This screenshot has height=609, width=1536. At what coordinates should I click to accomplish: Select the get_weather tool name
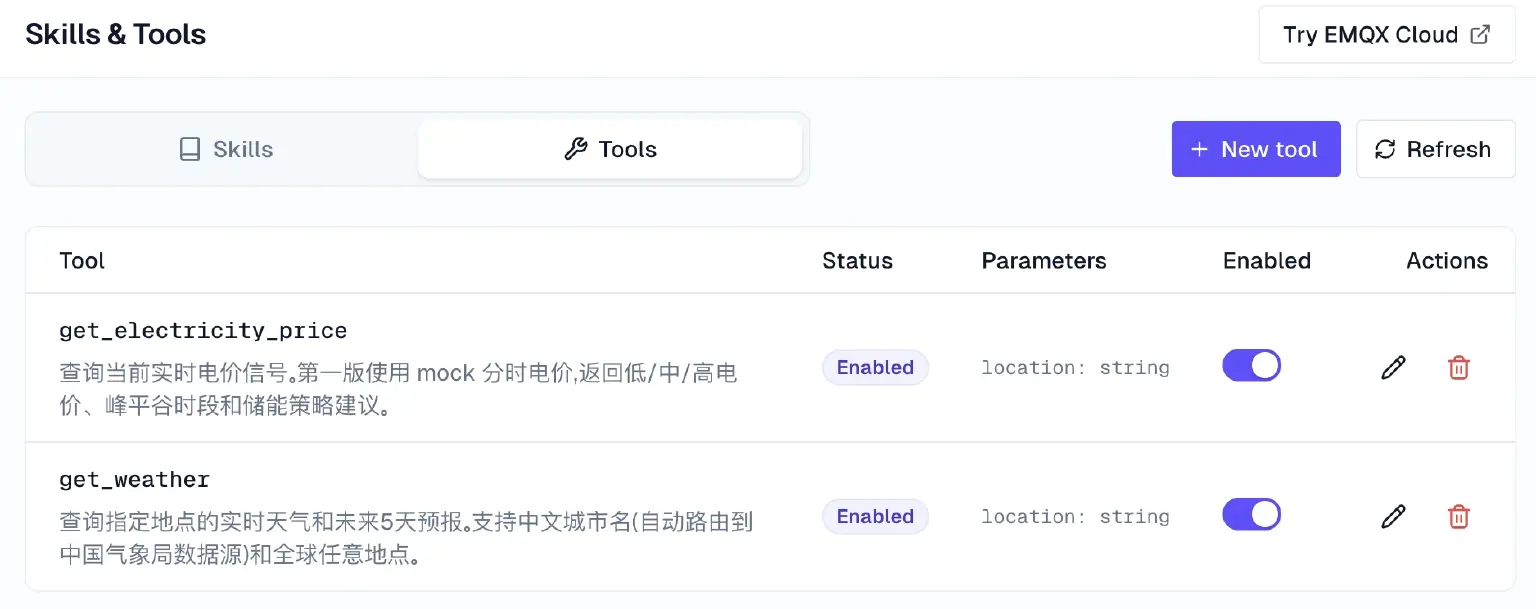135,479
